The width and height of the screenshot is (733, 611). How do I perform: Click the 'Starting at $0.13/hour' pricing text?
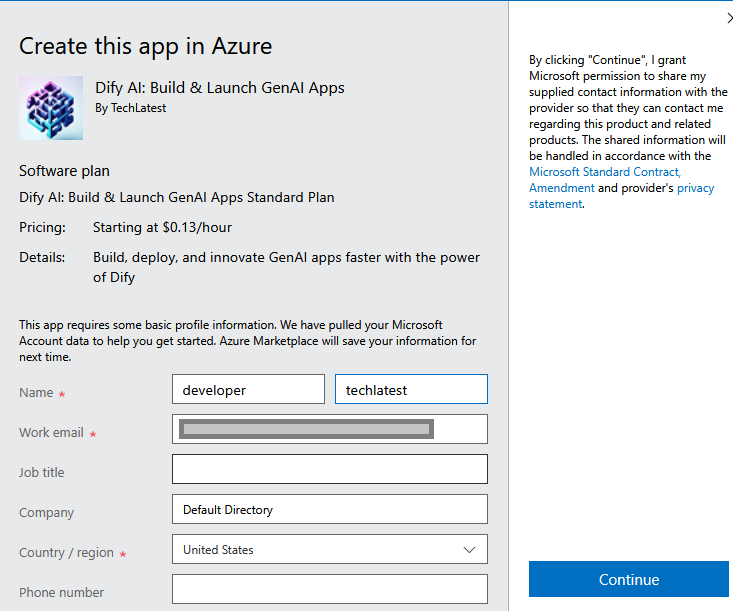coord(162,227)
